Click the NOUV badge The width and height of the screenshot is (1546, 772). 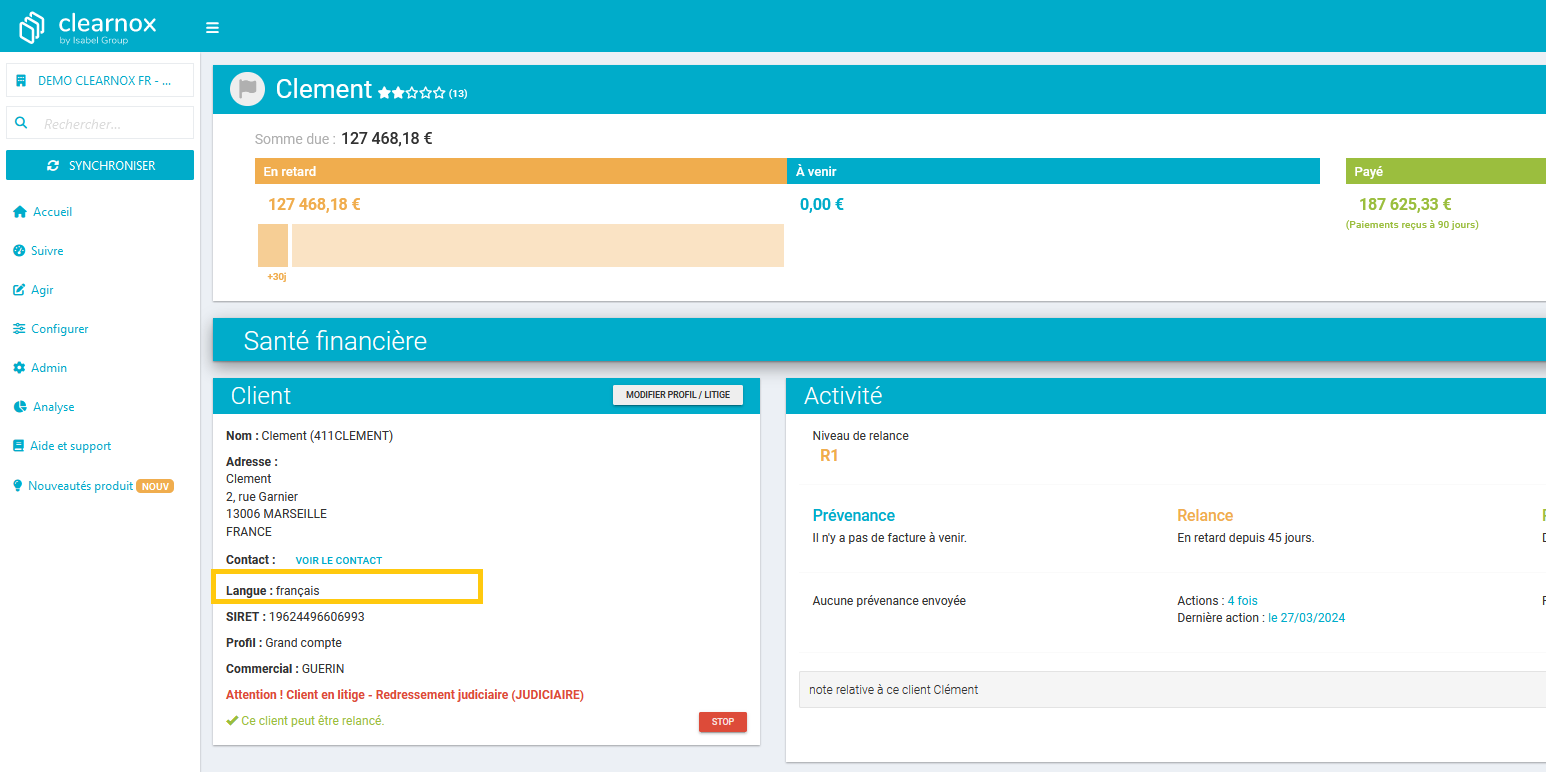coord(155,486)
